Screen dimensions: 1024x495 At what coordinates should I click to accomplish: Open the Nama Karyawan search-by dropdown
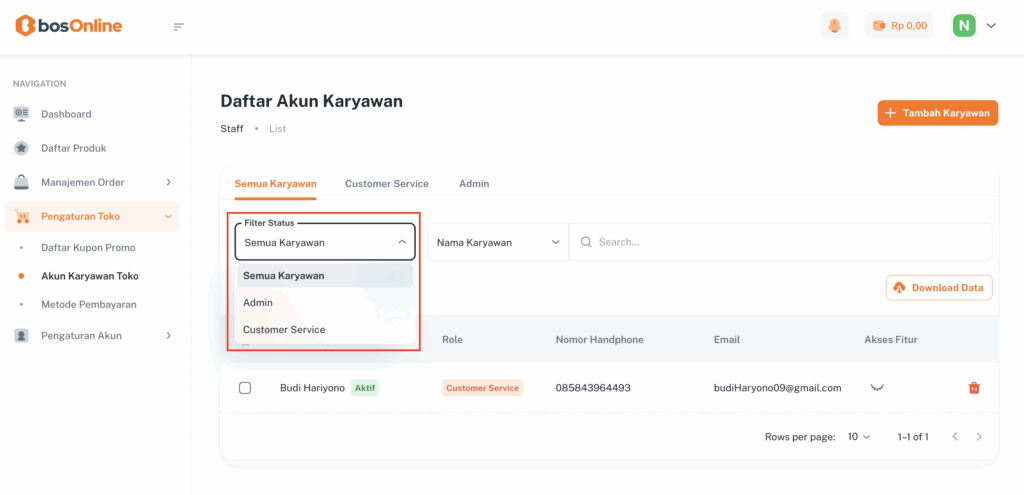pyautogui.click(x=497, y=242)
